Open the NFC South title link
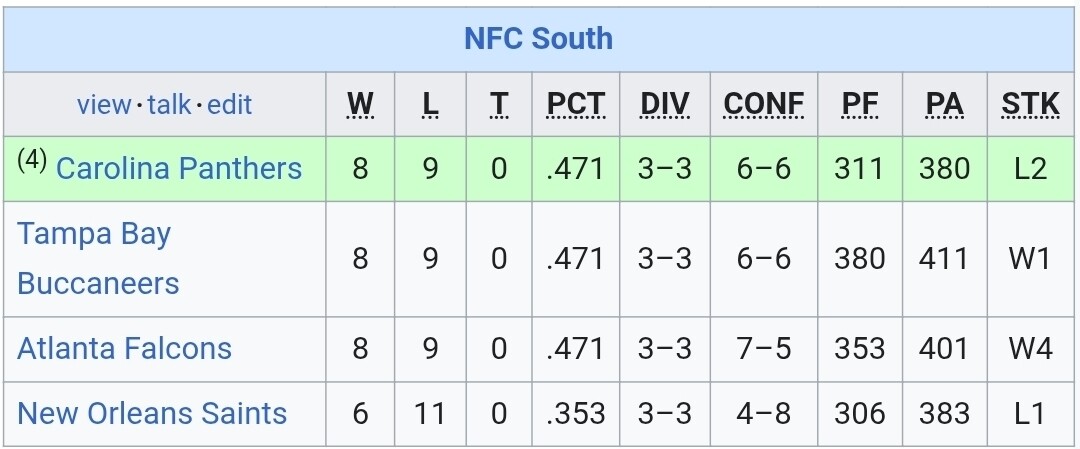This screenshot has width=1080, height=449. (538, 39)
